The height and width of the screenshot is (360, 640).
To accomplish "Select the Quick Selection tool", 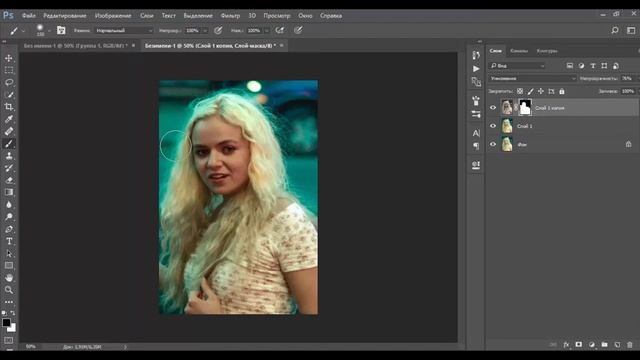I will pyautogui.click(x=9, y=95).
